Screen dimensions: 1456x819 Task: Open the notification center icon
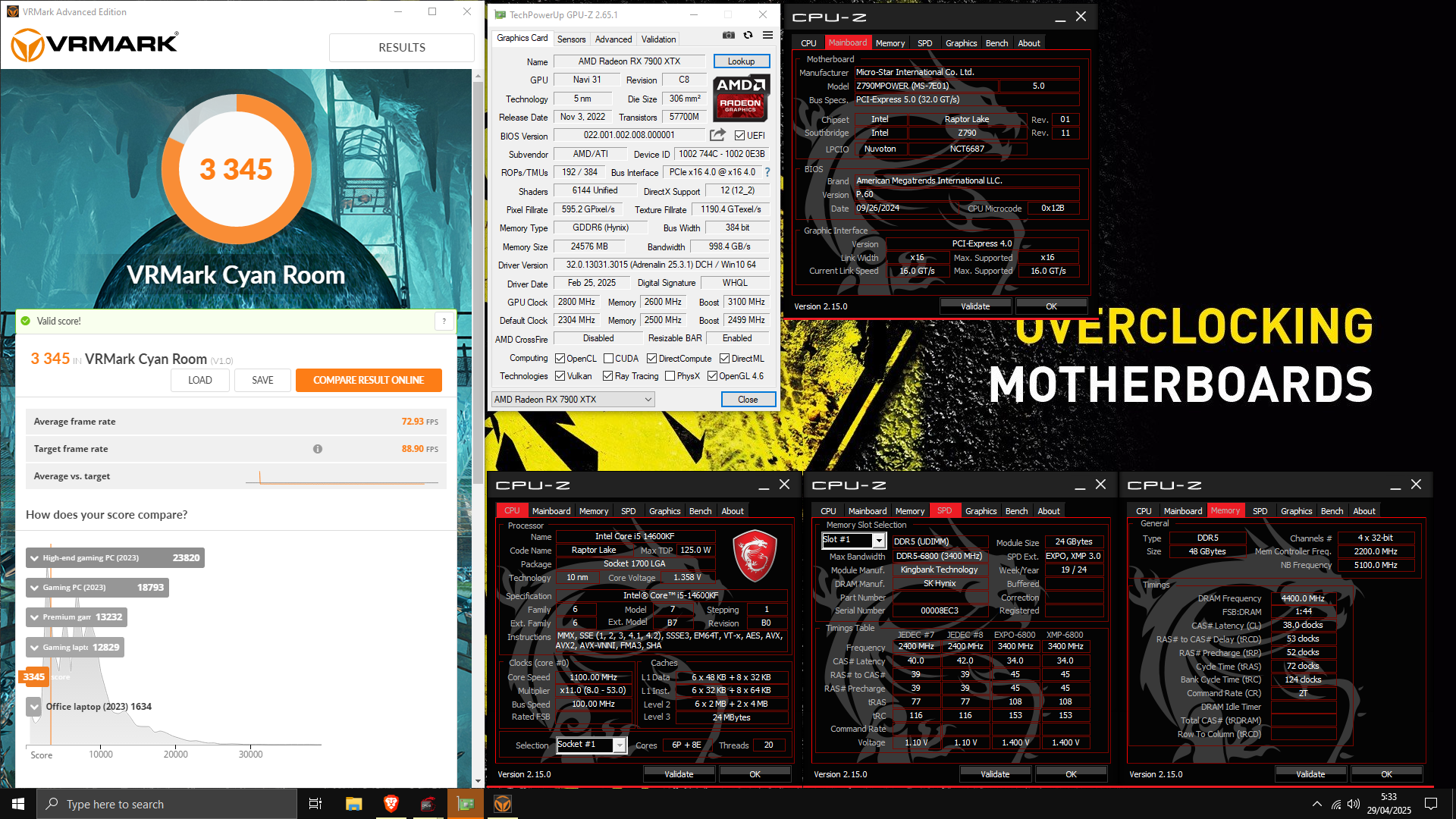tap(1431, 804)
